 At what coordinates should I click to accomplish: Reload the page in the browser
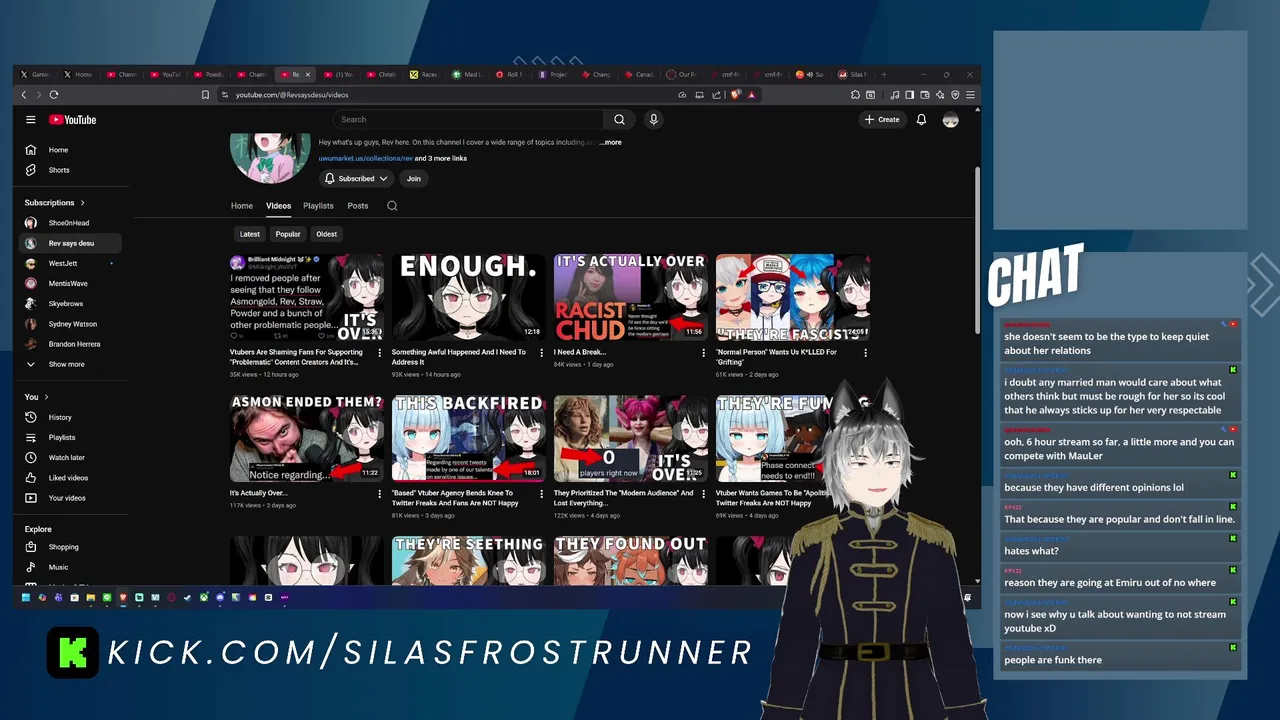54,95
